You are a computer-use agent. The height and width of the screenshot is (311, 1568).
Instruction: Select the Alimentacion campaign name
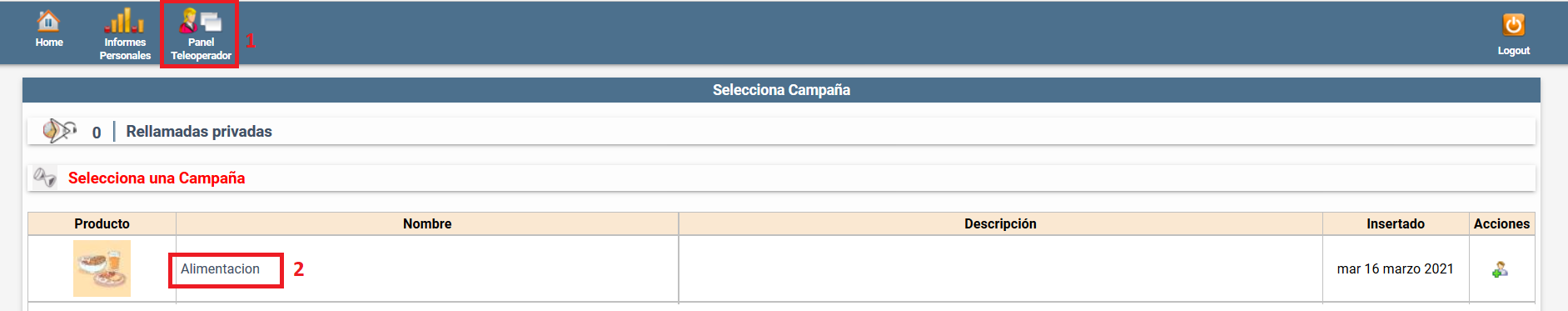tap(220, 268)
